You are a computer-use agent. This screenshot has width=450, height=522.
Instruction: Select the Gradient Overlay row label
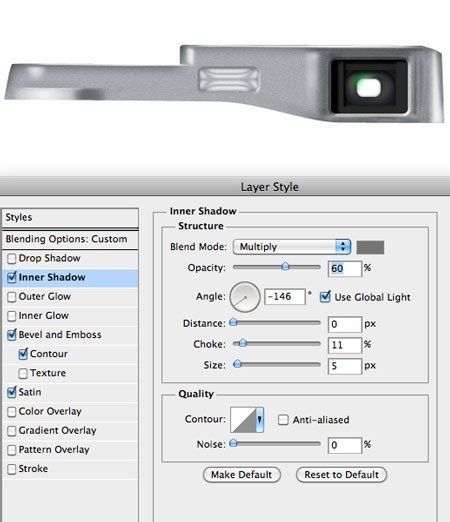57,431
